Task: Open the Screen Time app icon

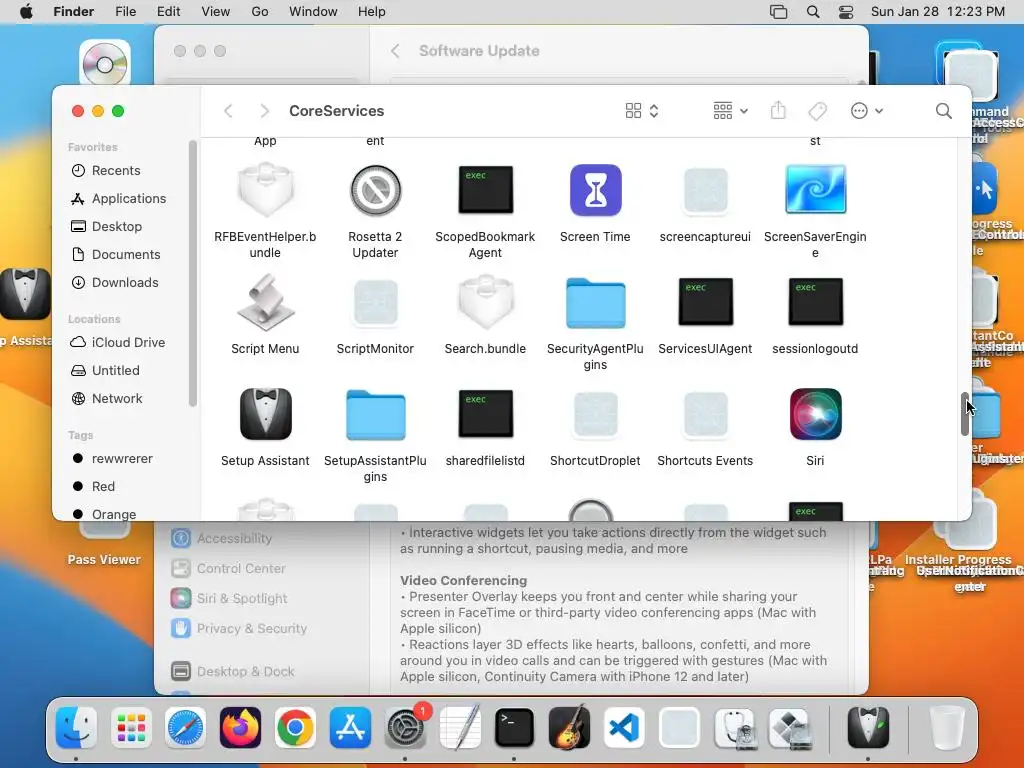Action: 595,190
